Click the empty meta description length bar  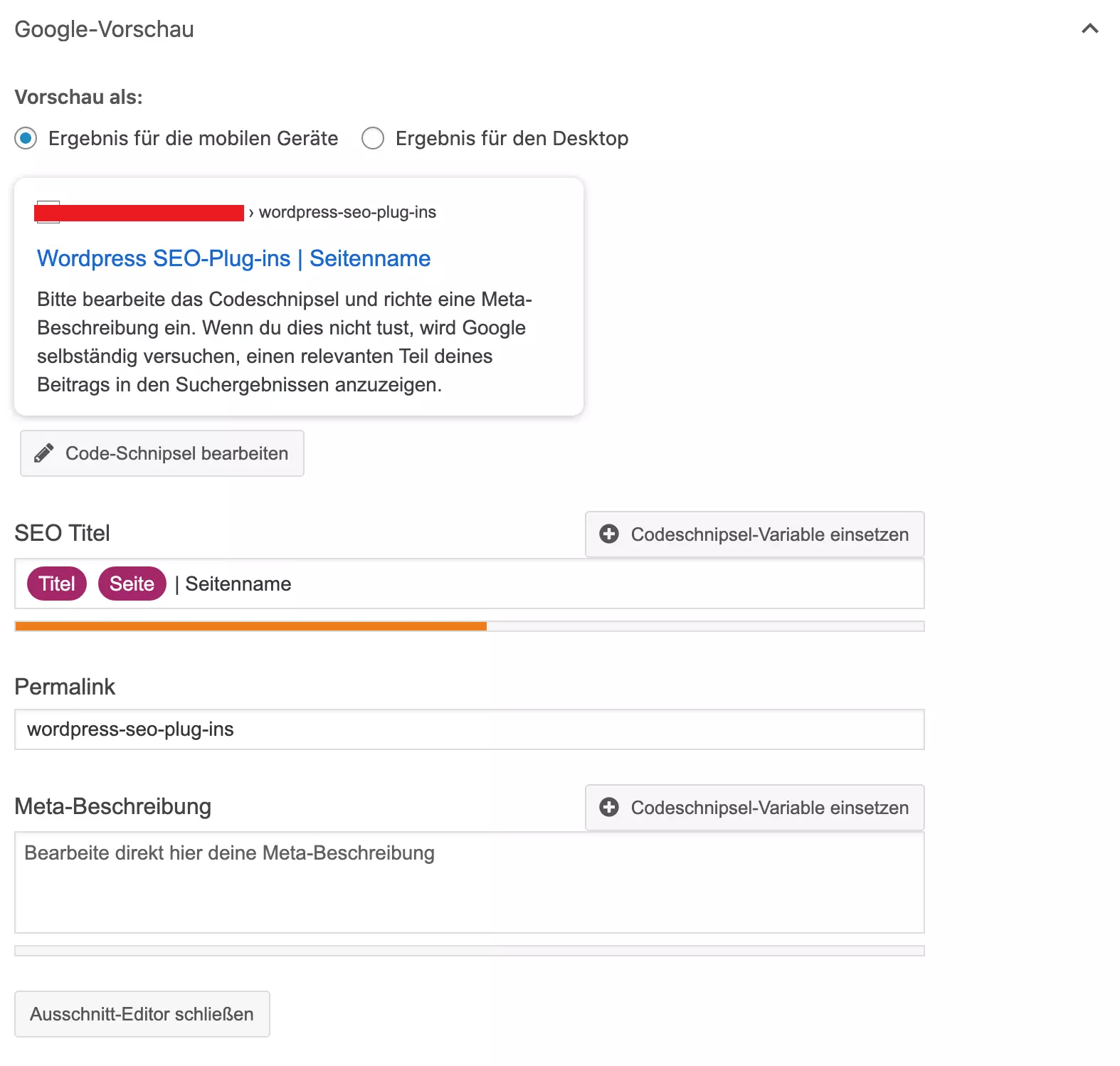point(470,951)
